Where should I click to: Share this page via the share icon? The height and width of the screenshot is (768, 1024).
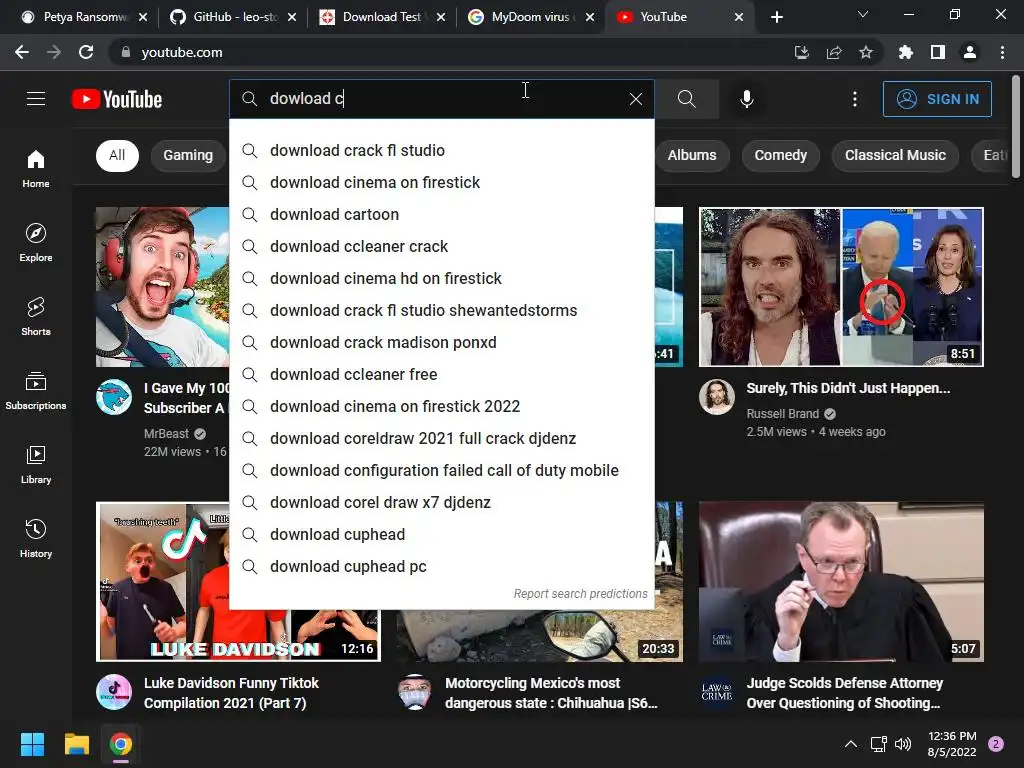(x=834, y=52)
